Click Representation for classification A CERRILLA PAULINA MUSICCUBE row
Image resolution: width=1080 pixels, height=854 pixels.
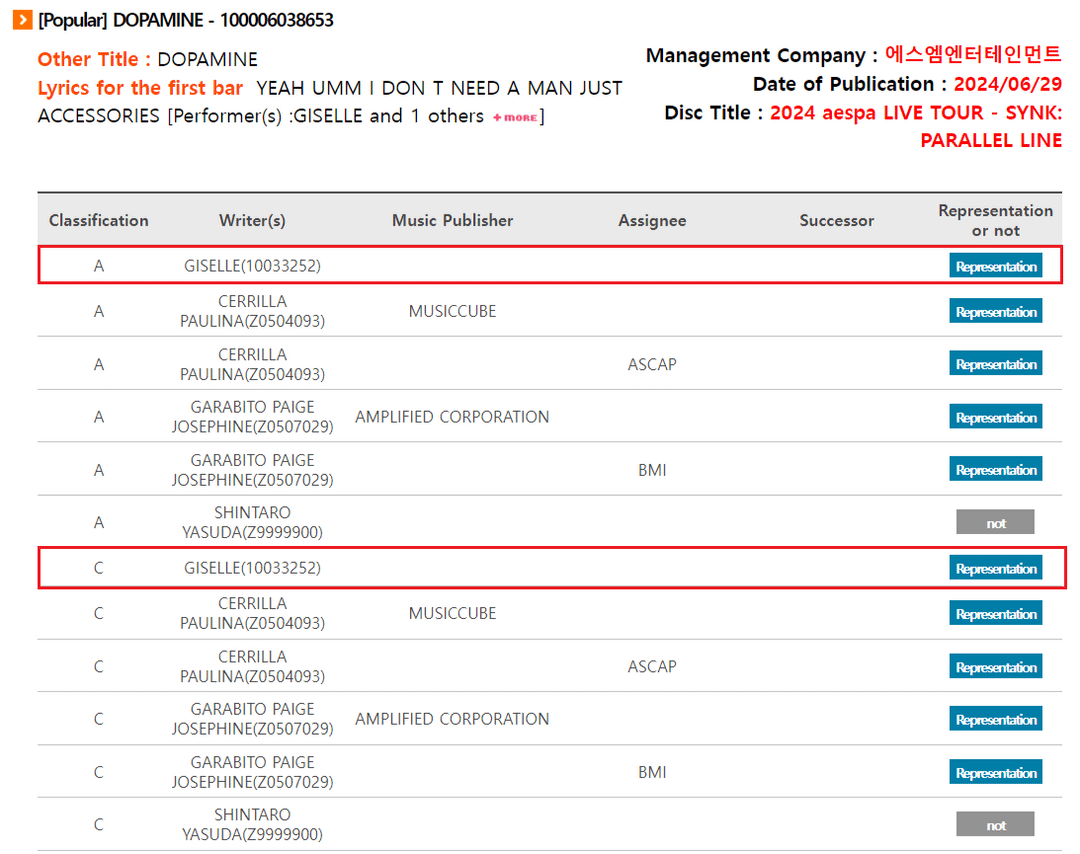click(995, 312)
